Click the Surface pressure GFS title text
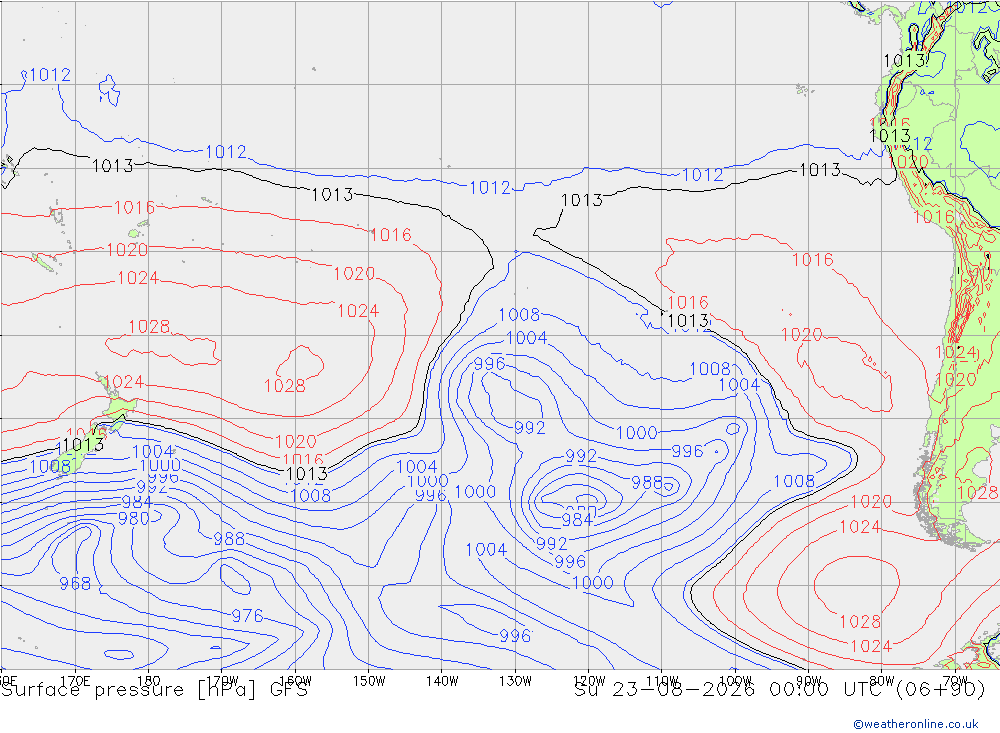The width and height of the screenshot is (1000, 733). point(154,690)
